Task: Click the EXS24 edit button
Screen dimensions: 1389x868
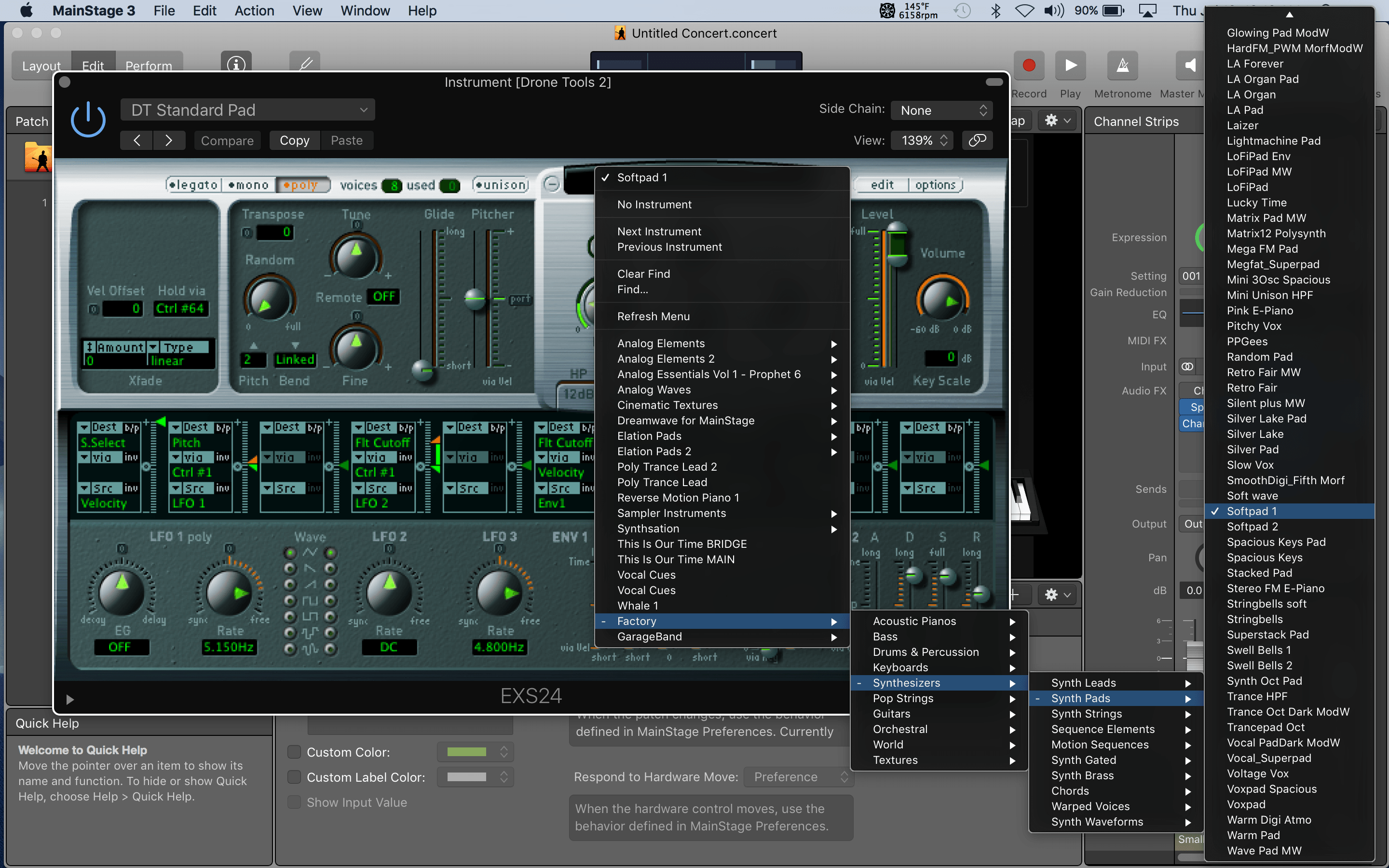Action: [x=882, y=185]
